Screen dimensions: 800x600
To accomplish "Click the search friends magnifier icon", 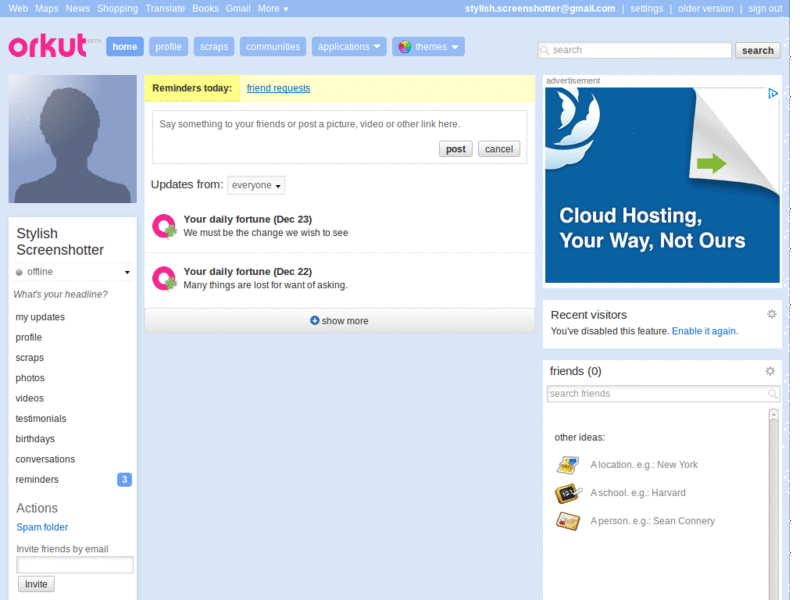I will click(x=772, y=393).
